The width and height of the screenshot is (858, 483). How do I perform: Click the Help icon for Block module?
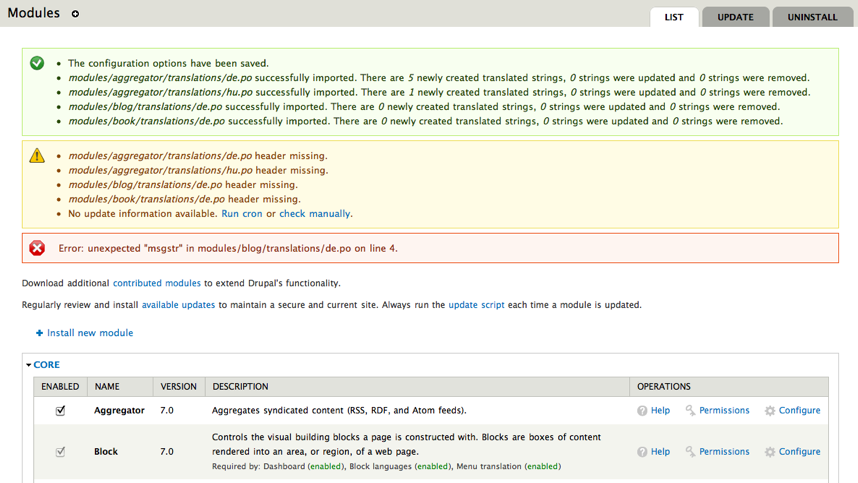click(642, 452)
